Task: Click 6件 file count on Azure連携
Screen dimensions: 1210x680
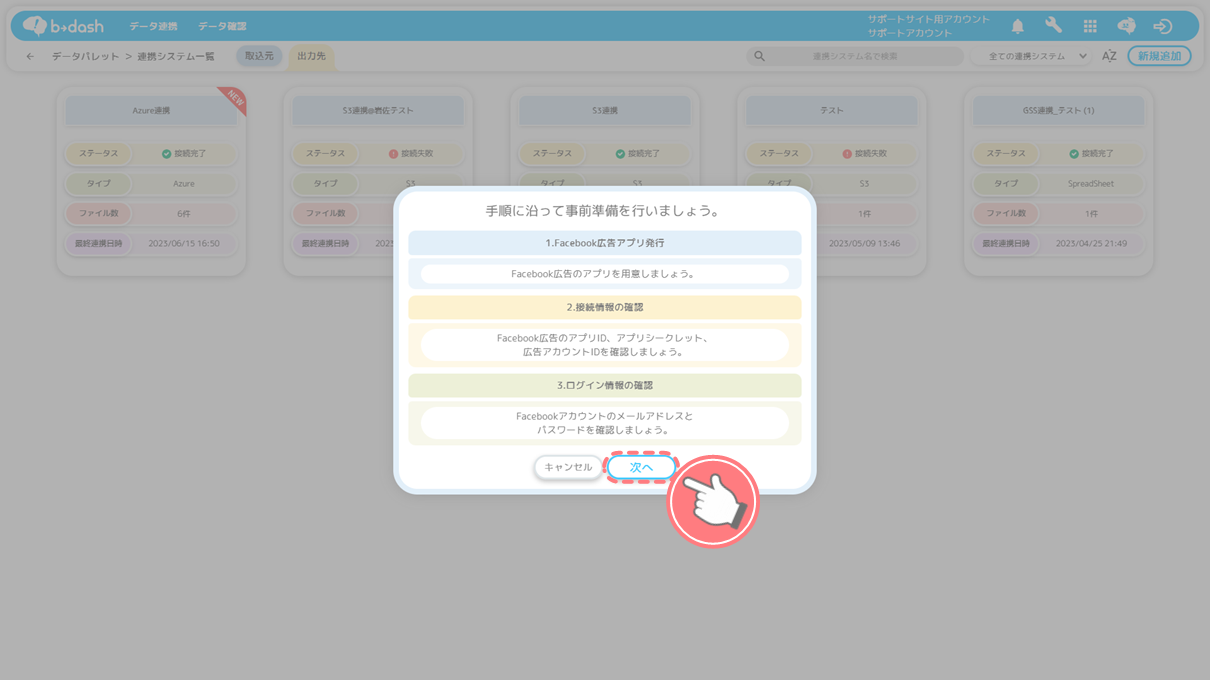Action: (184, 214)
